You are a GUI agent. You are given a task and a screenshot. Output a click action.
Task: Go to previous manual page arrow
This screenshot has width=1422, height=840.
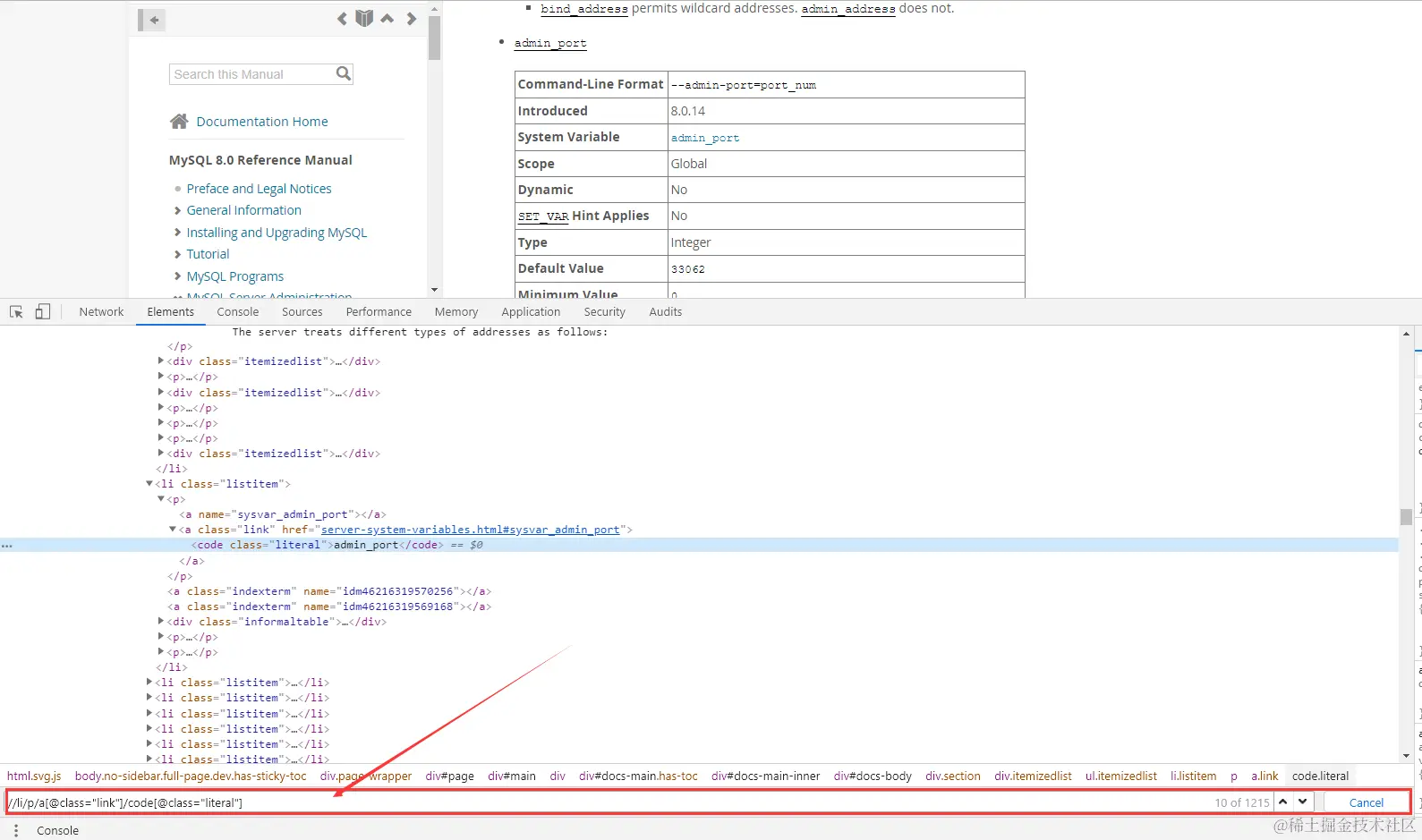[342, 19]
